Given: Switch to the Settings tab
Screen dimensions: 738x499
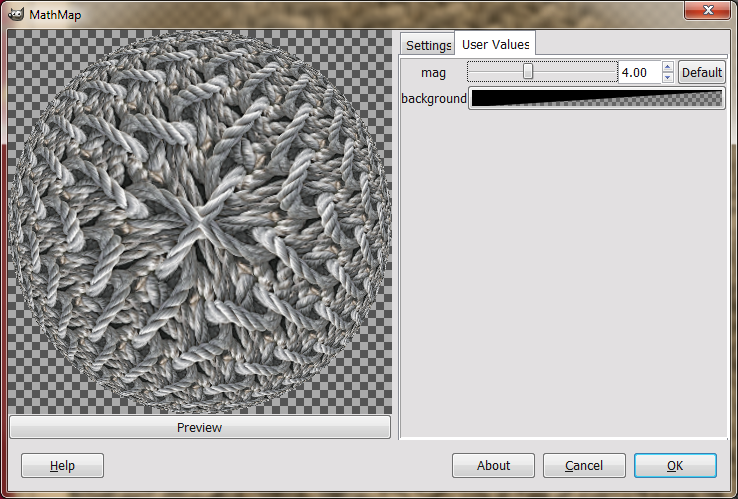Looking at the screenshot, I should 427,45.
